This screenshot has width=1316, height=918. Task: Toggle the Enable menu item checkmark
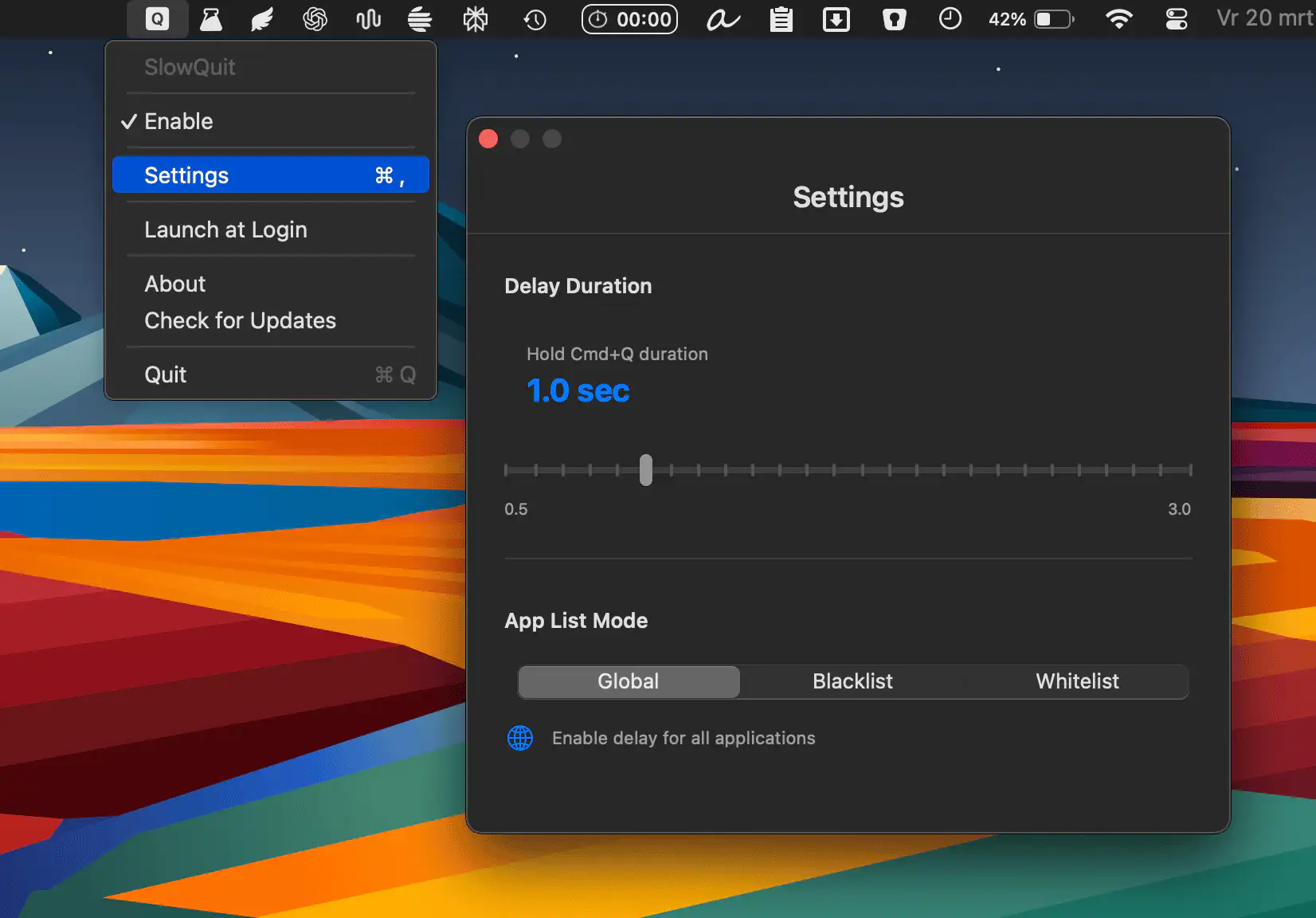(x=179, y=121)
